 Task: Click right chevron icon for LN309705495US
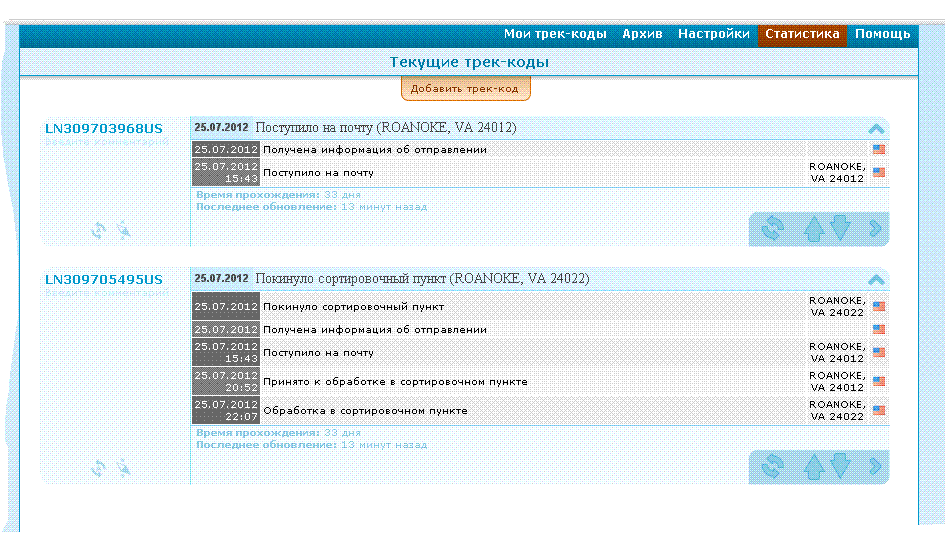[x=875, y=466]
